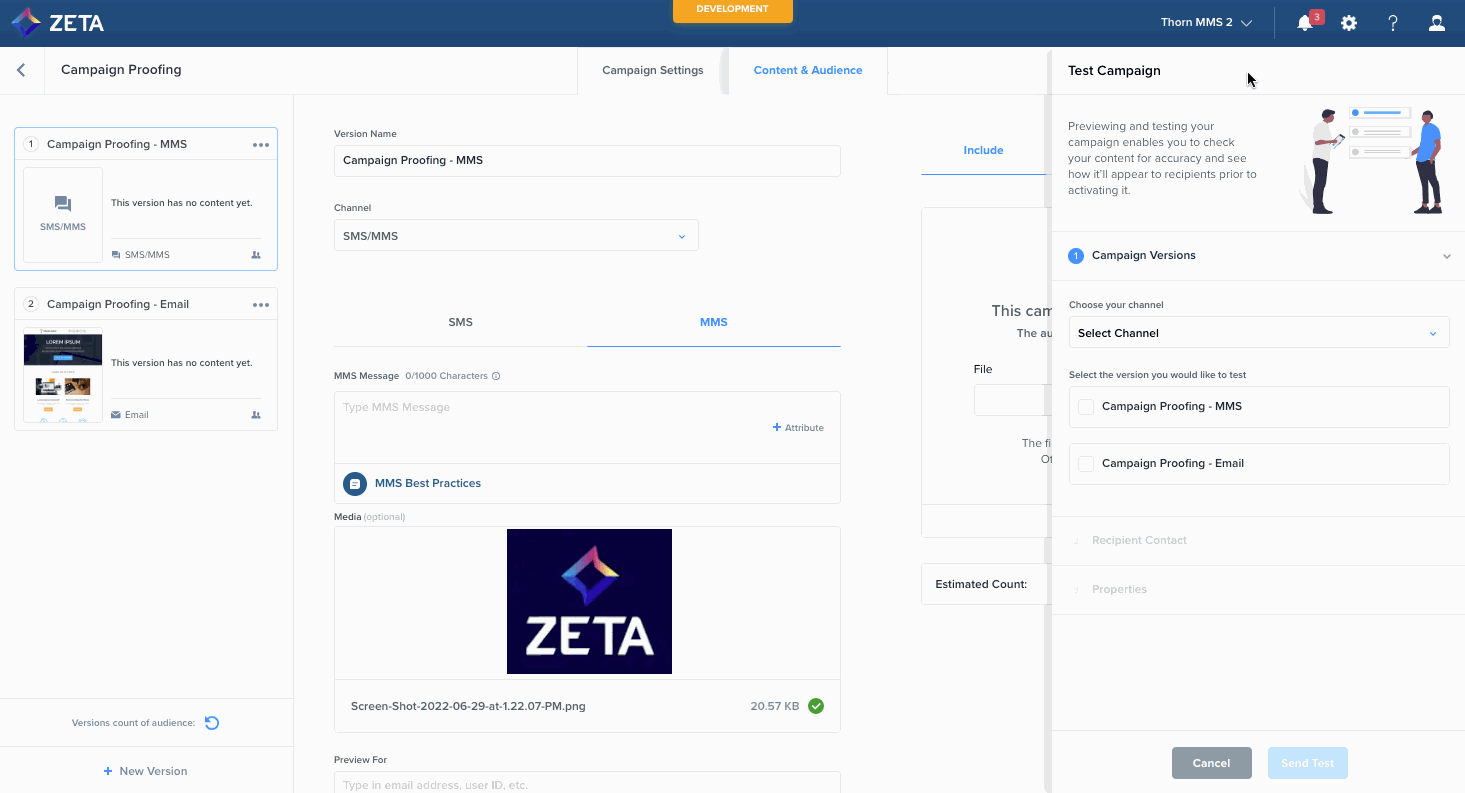This screenshot has width=1465, height=793.
Task: Check Campaign Proofing - MMS version
Action: click(1086, 407)
